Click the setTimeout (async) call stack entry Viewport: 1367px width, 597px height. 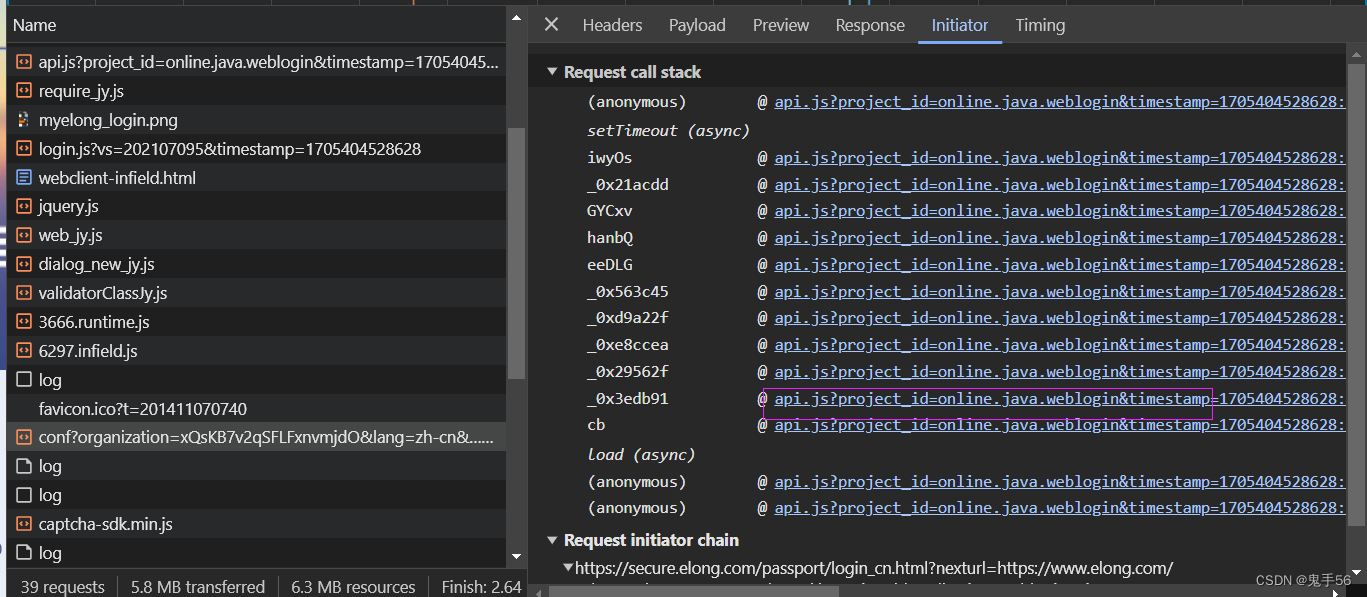[668, 131]
